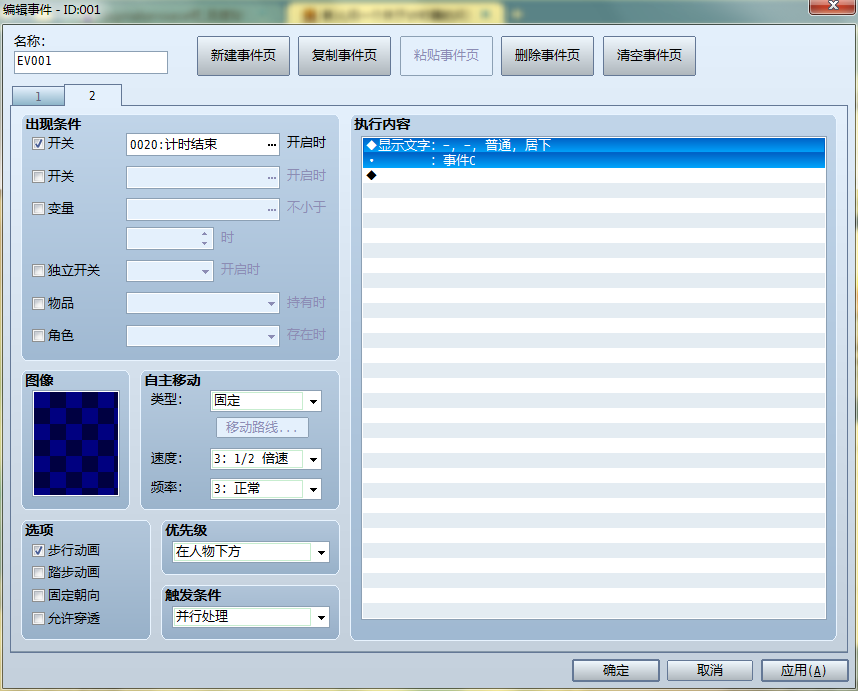Viewport: 858px width, 691px height.
Task: Switch to event page tab 1
Action: [38, 96]
